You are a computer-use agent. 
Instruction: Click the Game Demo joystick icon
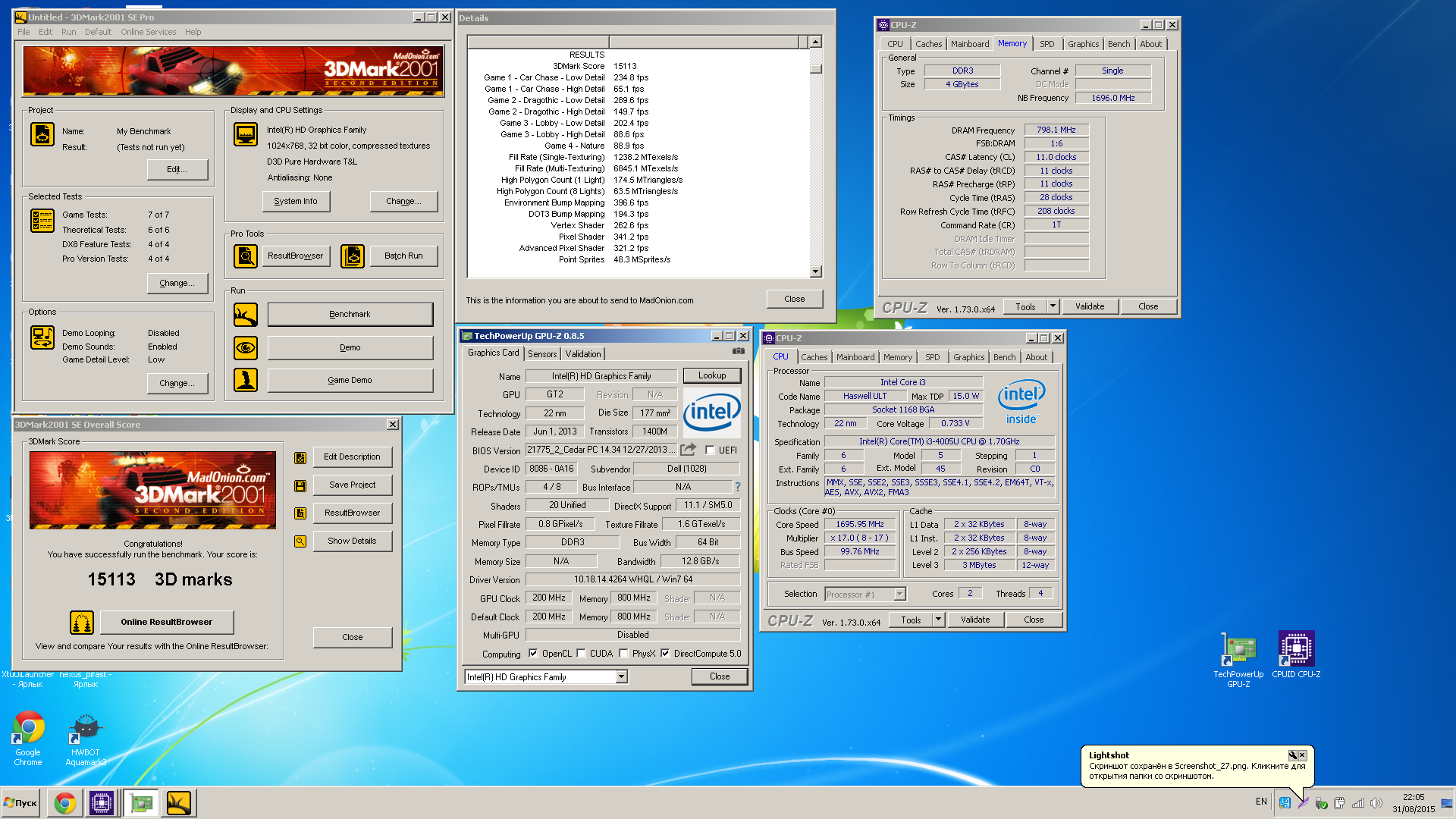coord(246,380)
